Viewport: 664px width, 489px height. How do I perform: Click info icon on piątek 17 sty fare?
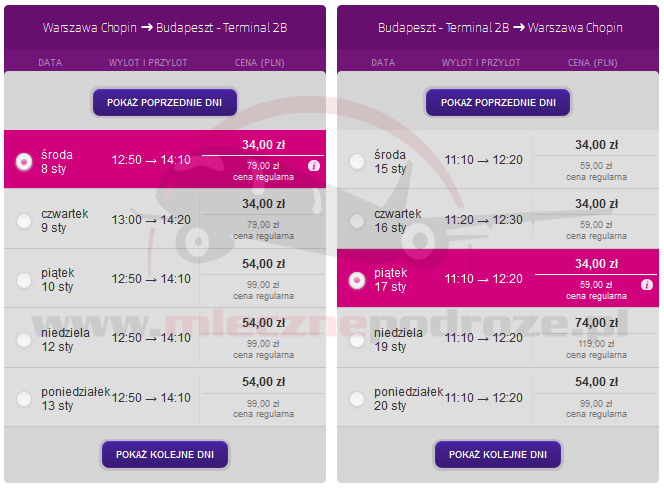(646, 285)
